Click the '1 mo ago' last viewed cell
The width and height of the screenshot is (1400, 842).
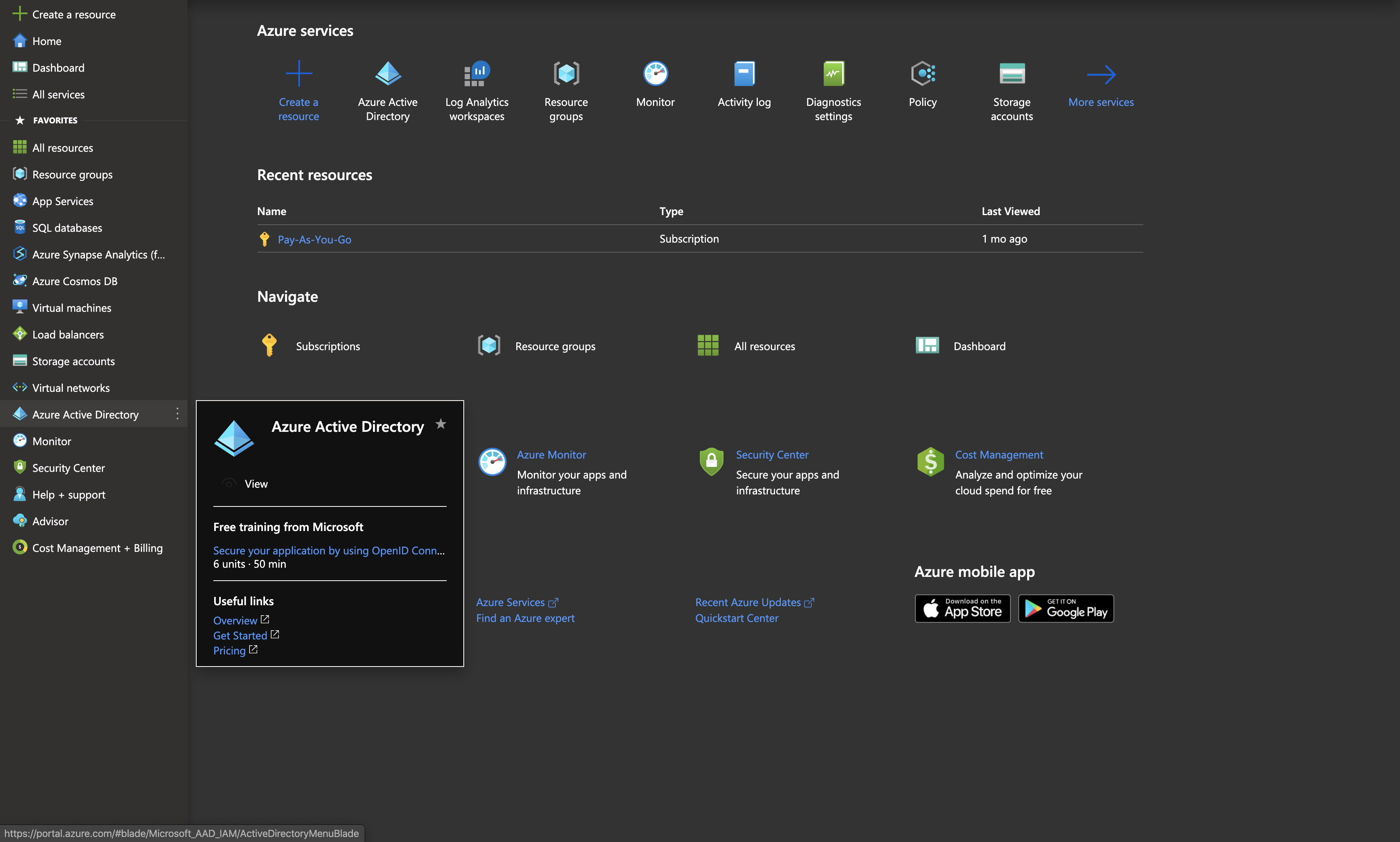pyautogui.click(x=1005, y=239)
